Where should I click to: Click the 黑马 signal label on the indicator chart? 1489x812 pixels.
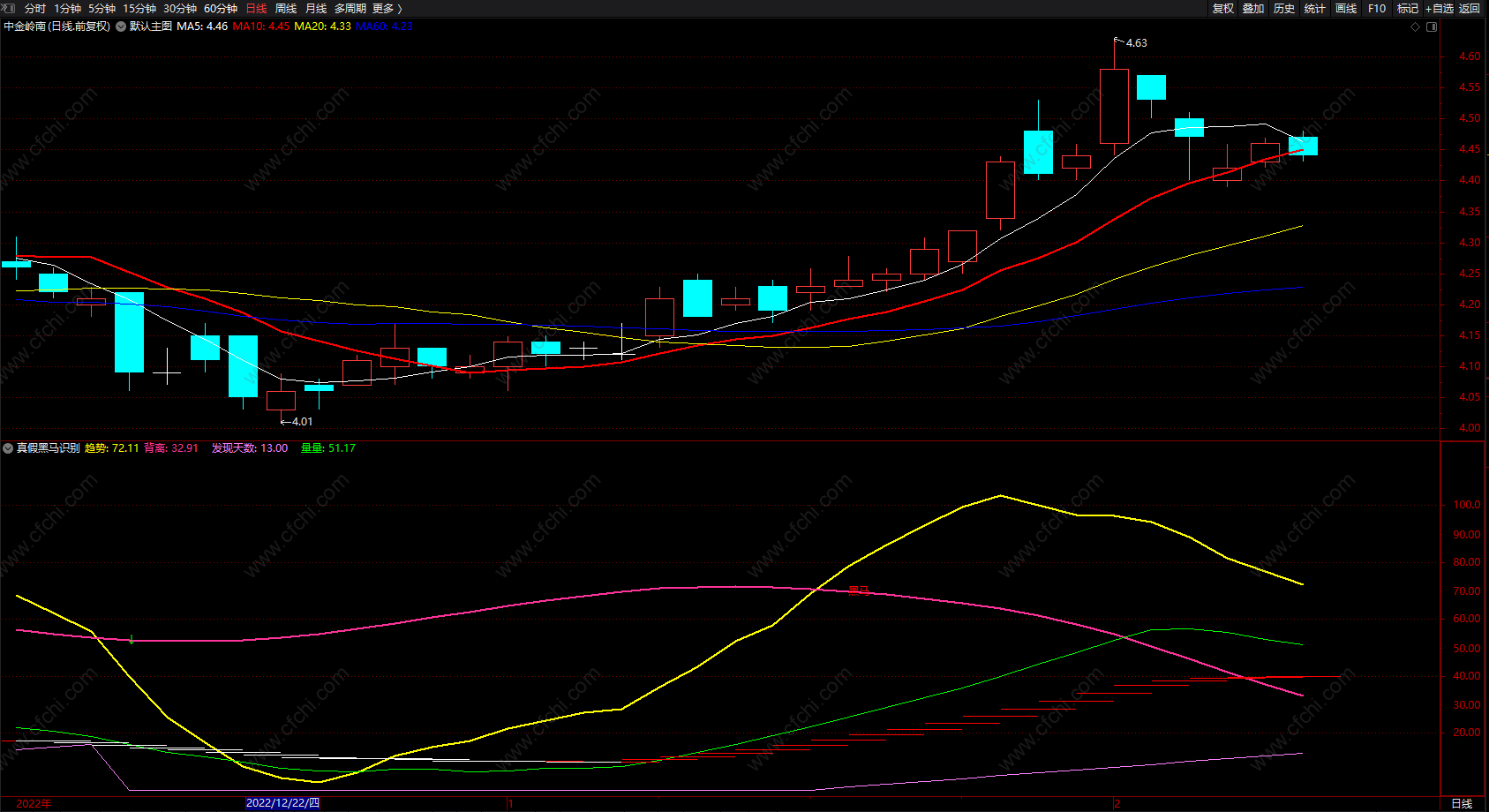coord(859,591)
